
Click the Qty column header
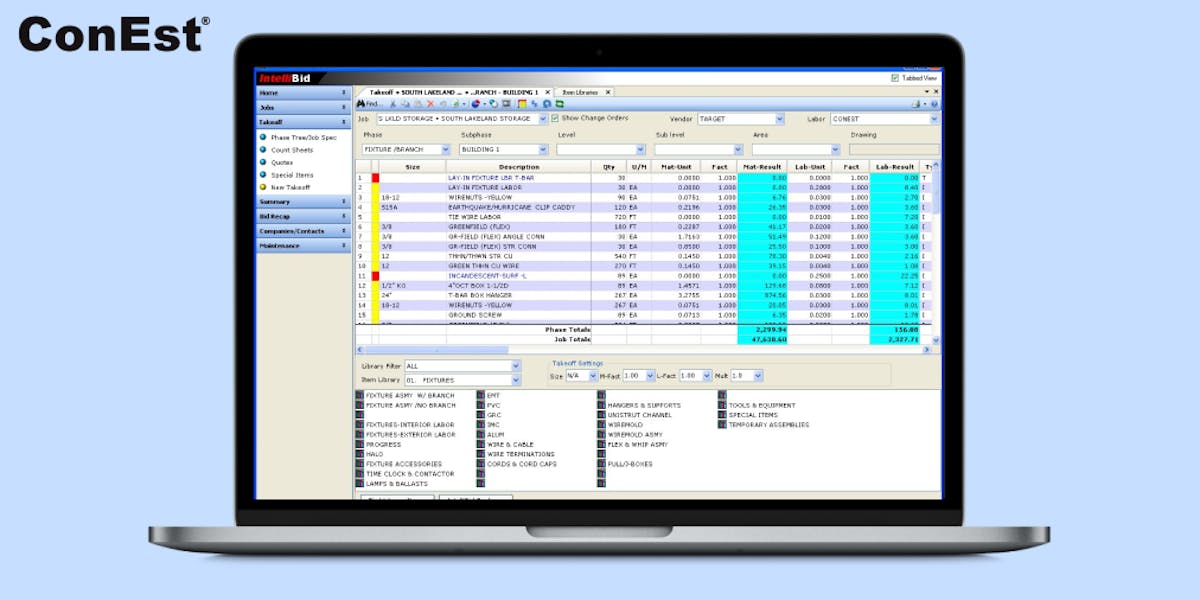click(x=608, y=167)
